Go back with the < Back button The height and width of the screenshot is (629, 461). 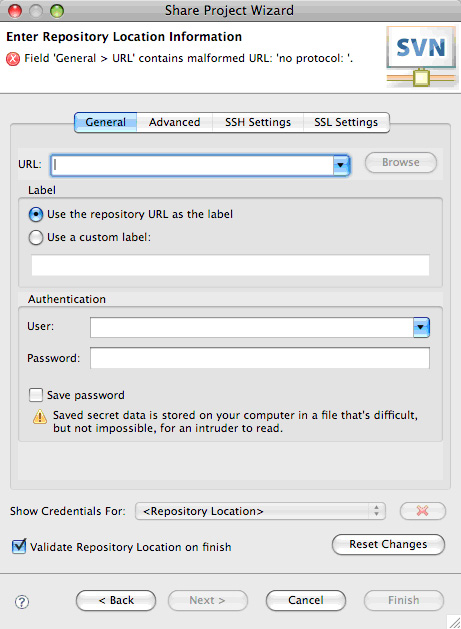116,601
